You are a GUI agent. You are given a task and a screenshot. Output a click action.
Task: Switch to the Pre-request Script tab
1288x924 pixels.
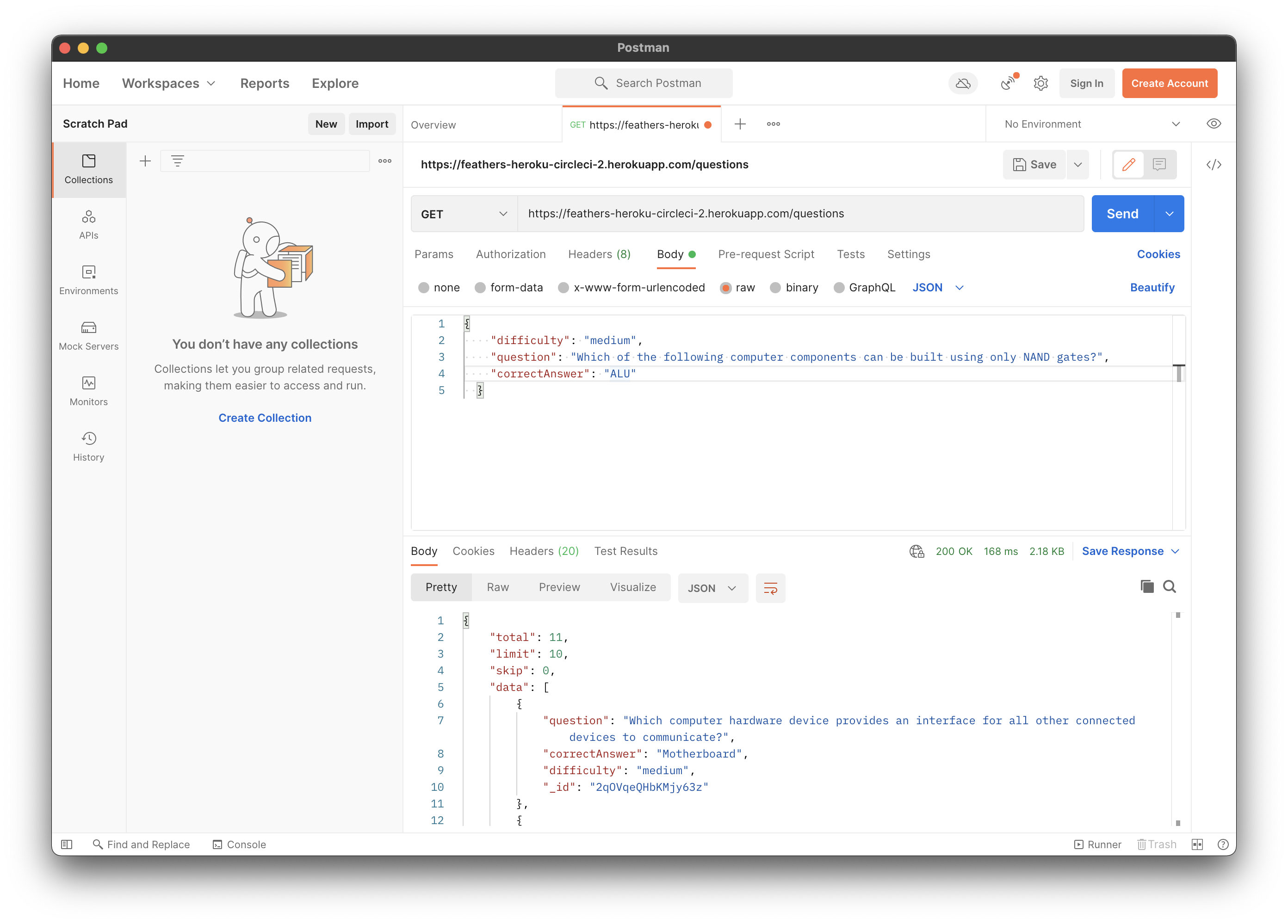point(766,254)
